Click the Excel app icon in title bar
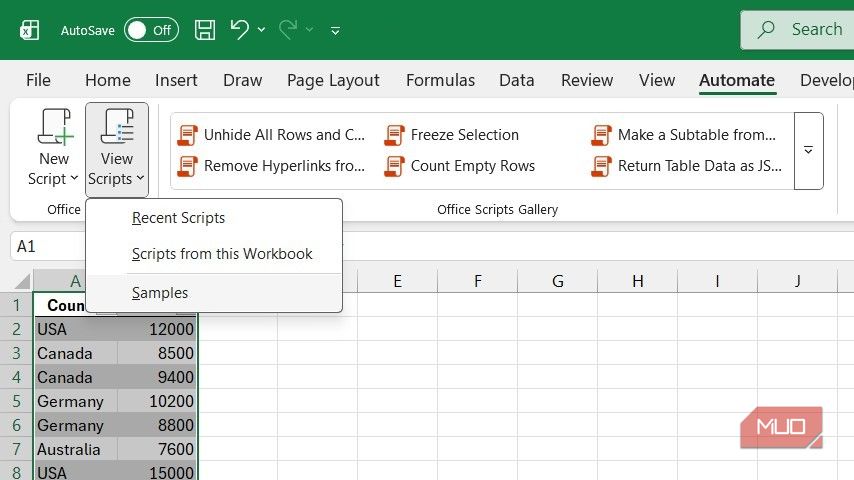Image resolution: width=854 pixels, height=480 pixels. [29, 30]
